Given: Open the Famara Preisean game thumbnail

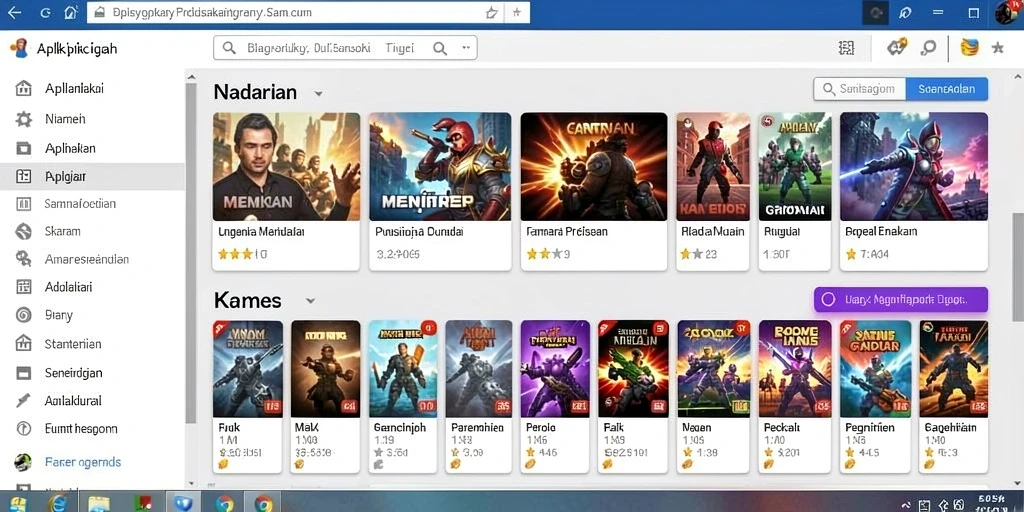Looking at the screenshot, I should tap(594, 167).
